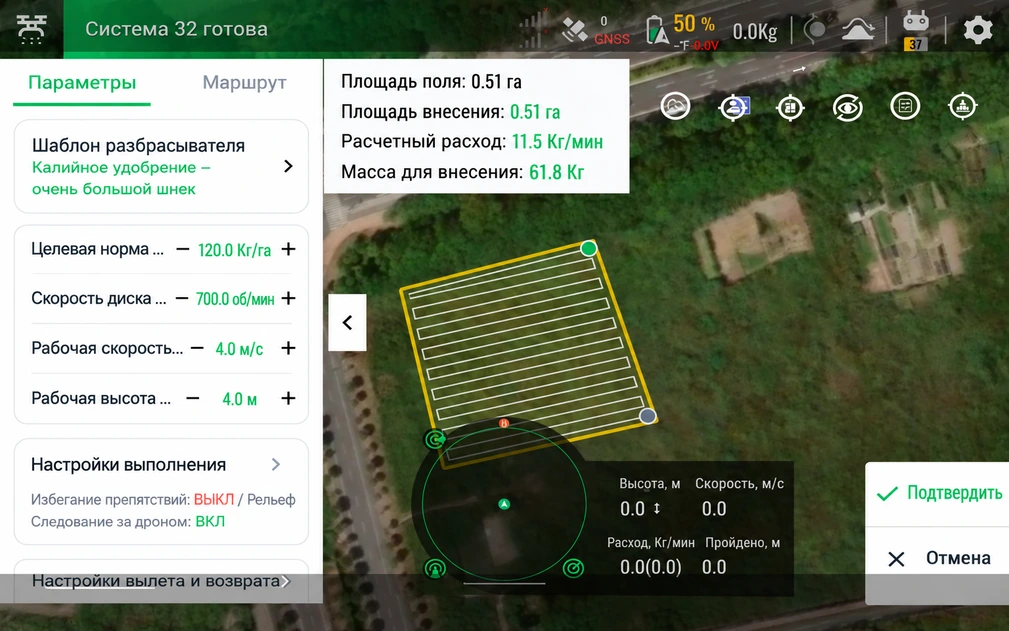1009x631 pixels.
Task: Tap green target icon on the compass circle
Action: click(573, 569)
